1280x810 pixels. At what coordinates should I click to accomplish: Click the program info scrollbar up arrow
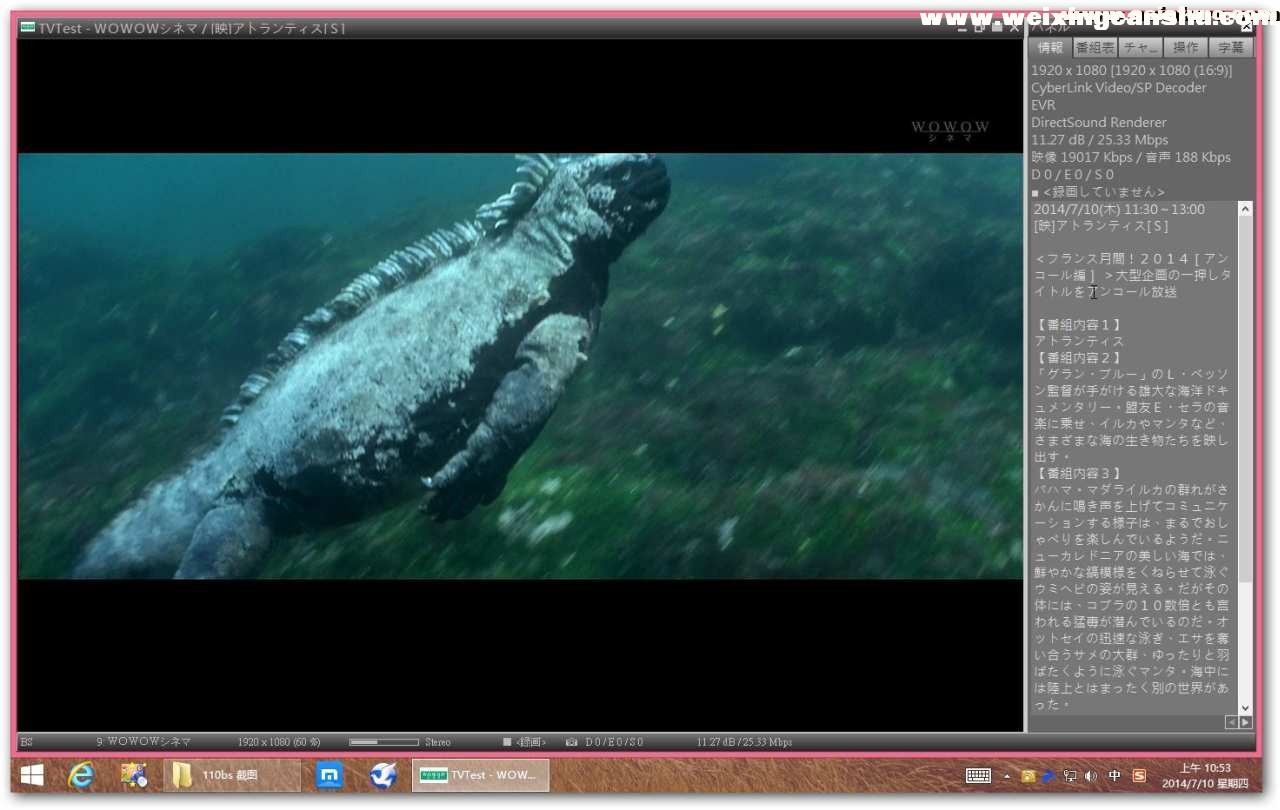(x=1245, y=209)
